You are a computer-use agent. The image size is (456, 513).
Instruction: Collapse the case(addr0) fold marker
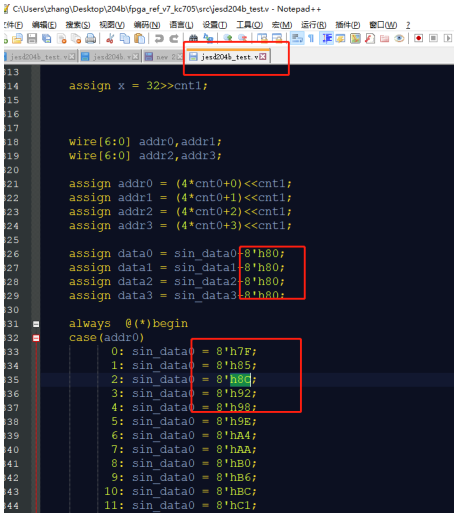pos(36,338)
